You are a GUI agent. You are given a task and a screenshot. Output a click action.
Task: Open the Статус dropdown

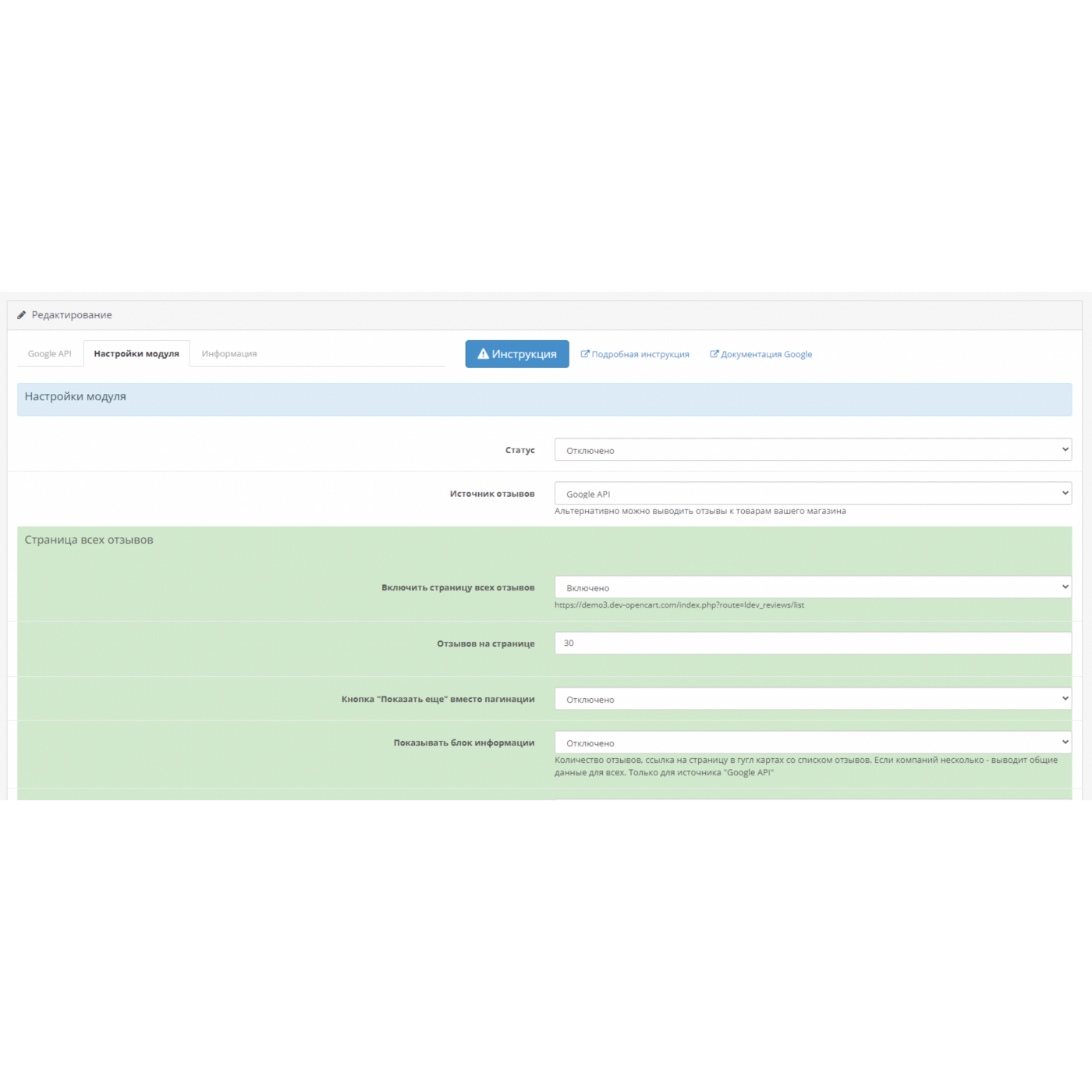pos(812,450)
